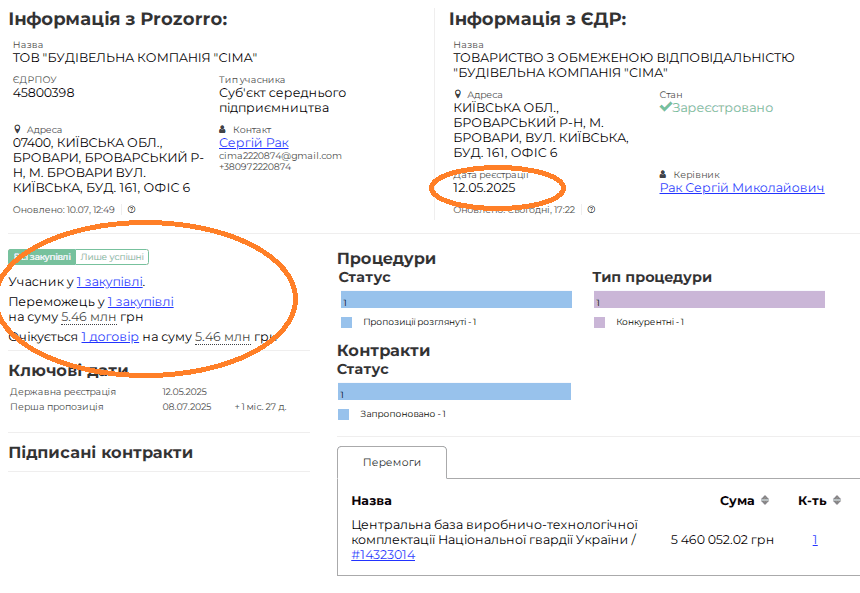Viewport: 860px width, 593px height.
Task: Sort wins table by Сума column
Action: 765,500
